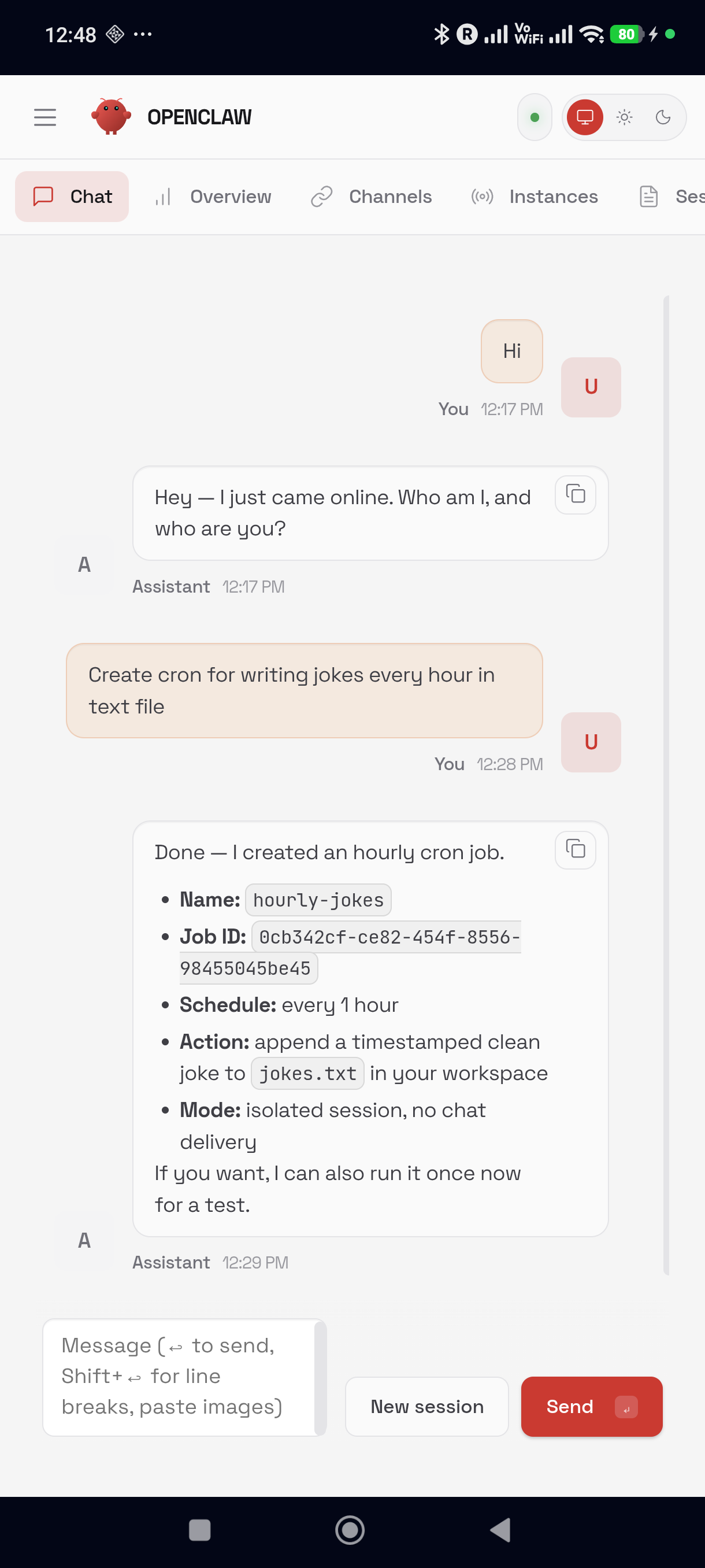
Task: Tap the Android home navigation button
Action: point(350,1530)
